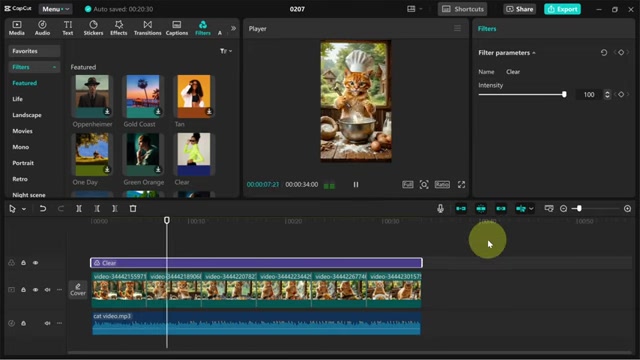Toggle Full quality preview button
640x360 pixels.
[408, 184]
